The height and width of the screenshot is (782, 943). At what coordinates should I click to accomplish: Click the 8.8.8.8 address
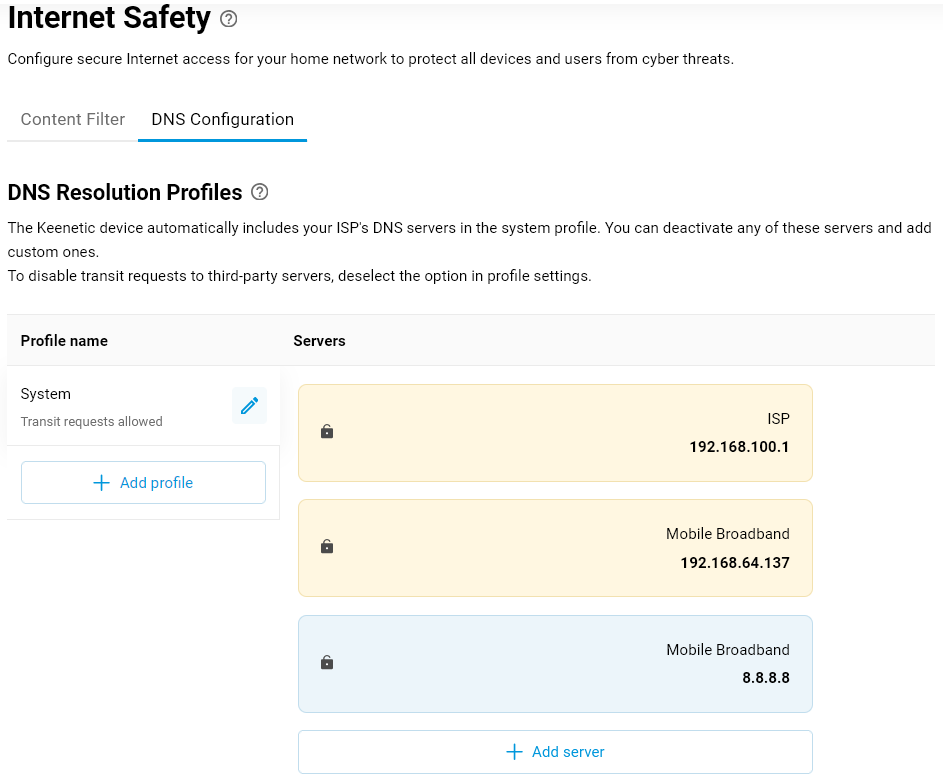766,678
